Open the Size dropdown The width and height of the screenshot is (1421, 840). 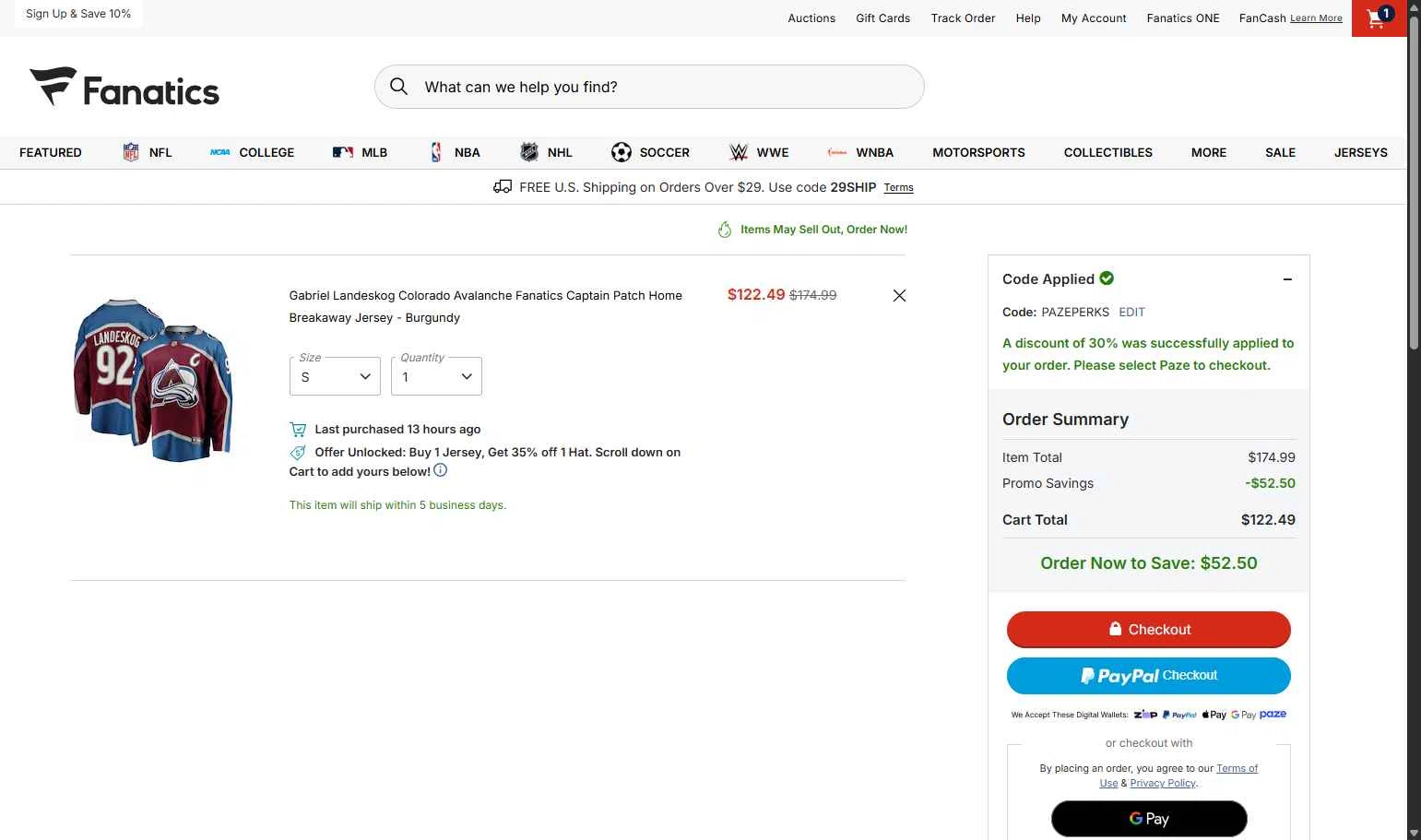point(335,376)
